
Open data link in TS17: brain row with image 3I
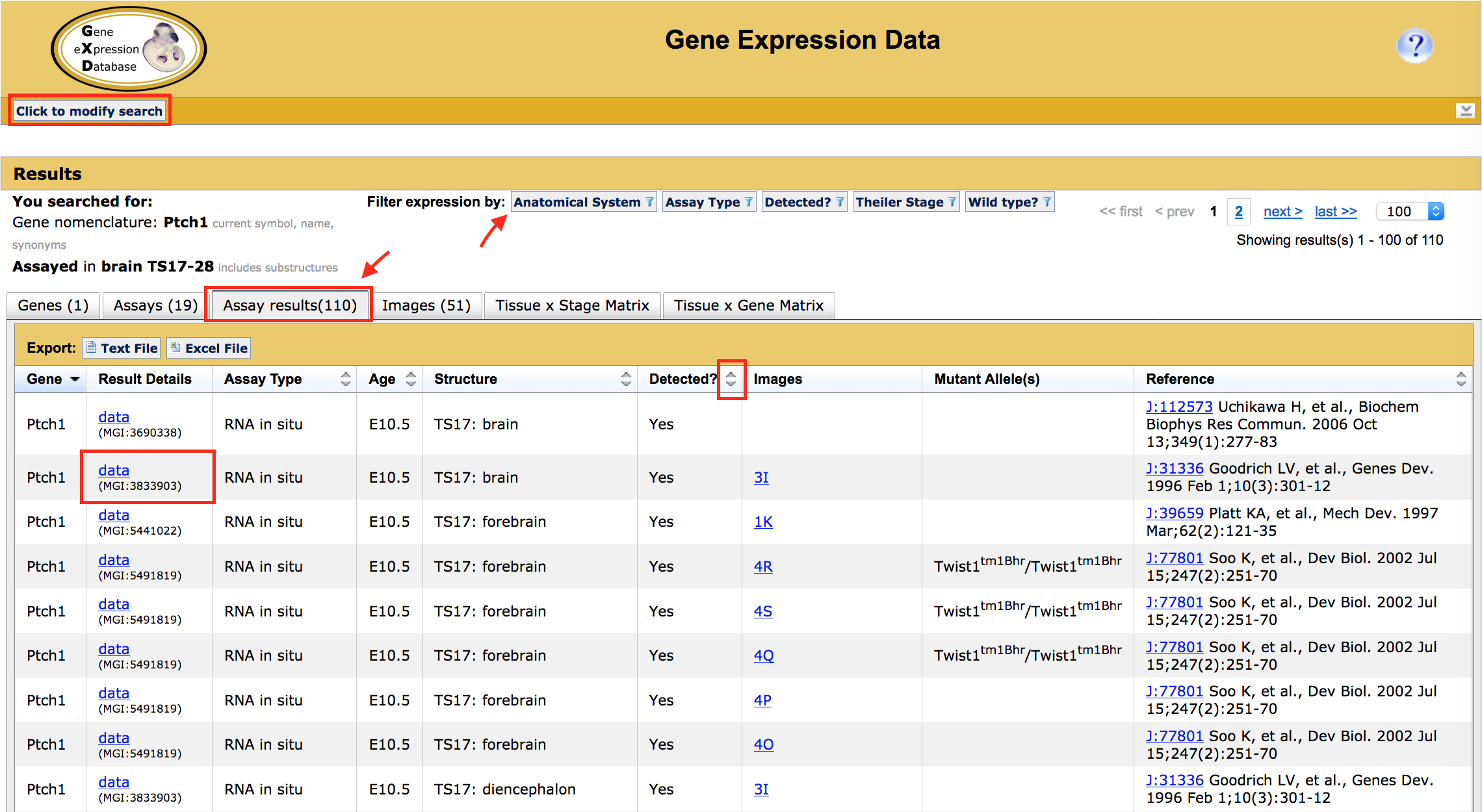(x=114, y=470)
